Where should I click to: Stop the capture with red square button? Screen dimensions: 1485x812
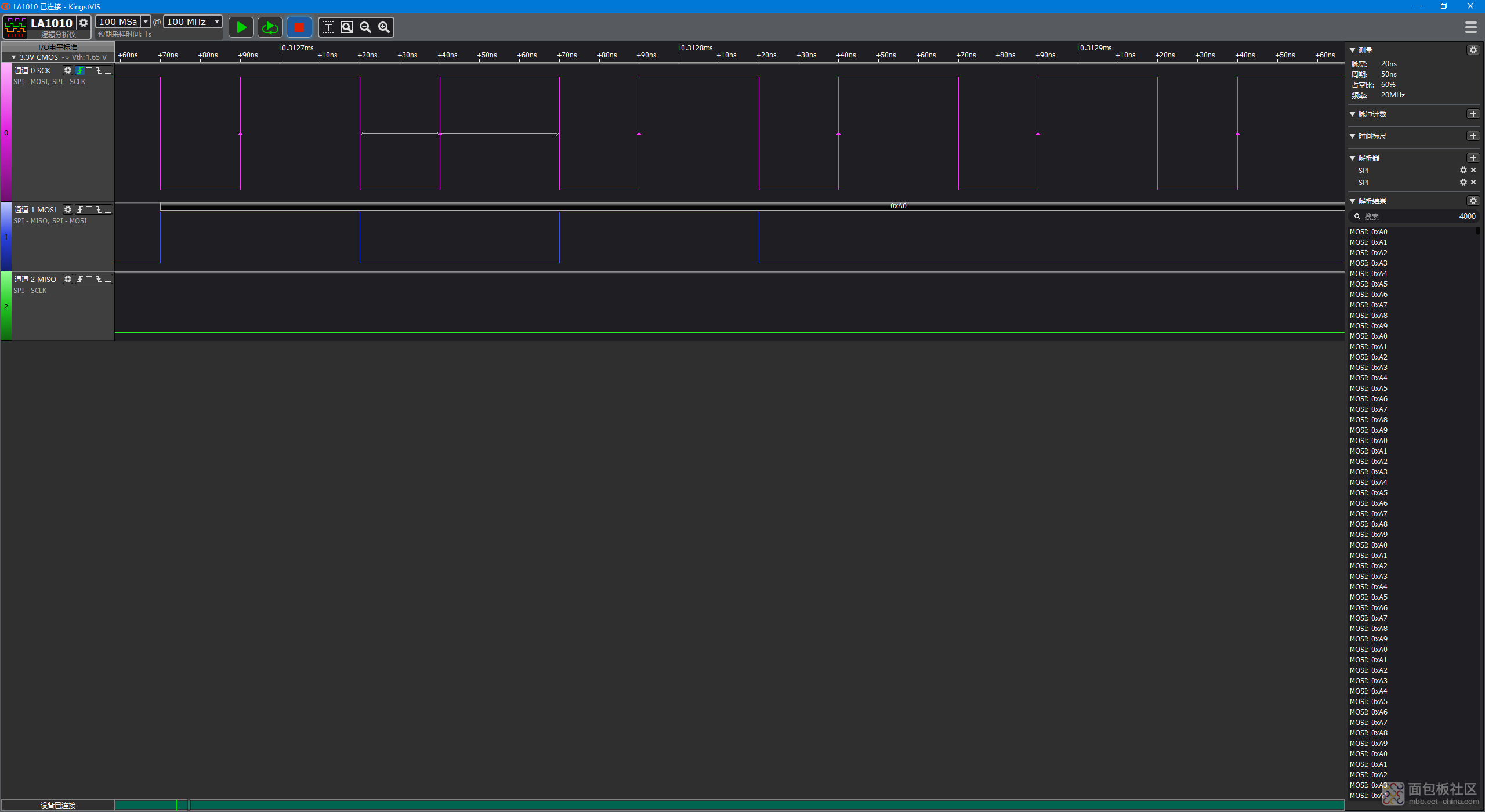[299, 27]
